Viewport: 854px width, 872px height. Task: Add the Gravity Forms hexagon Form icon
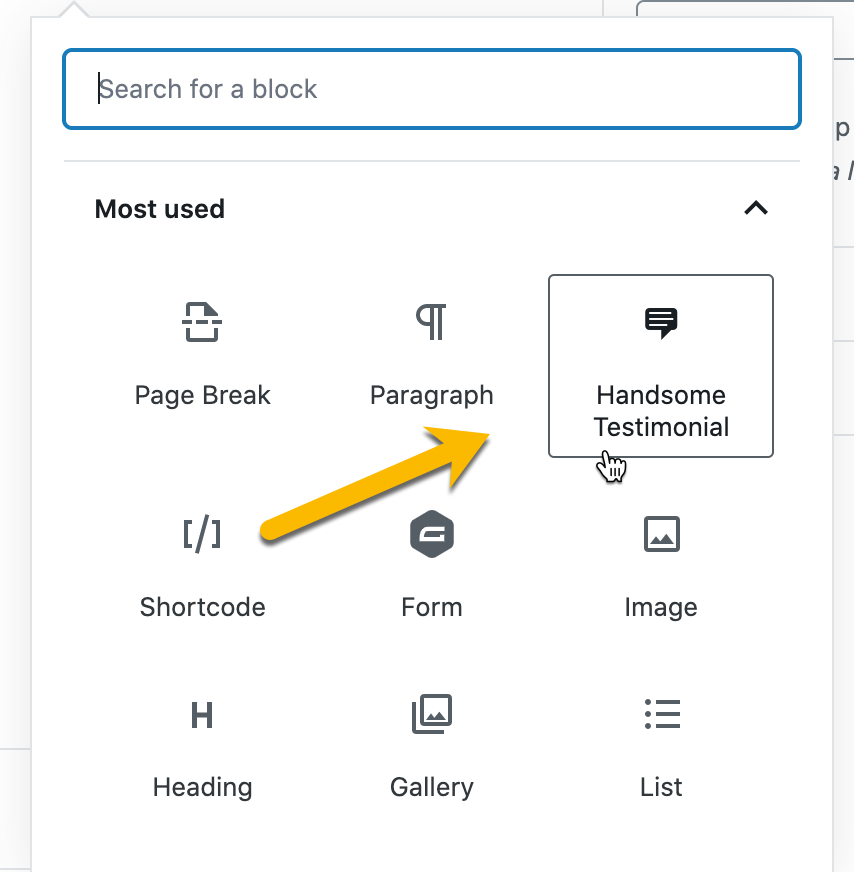coord(432,534)
